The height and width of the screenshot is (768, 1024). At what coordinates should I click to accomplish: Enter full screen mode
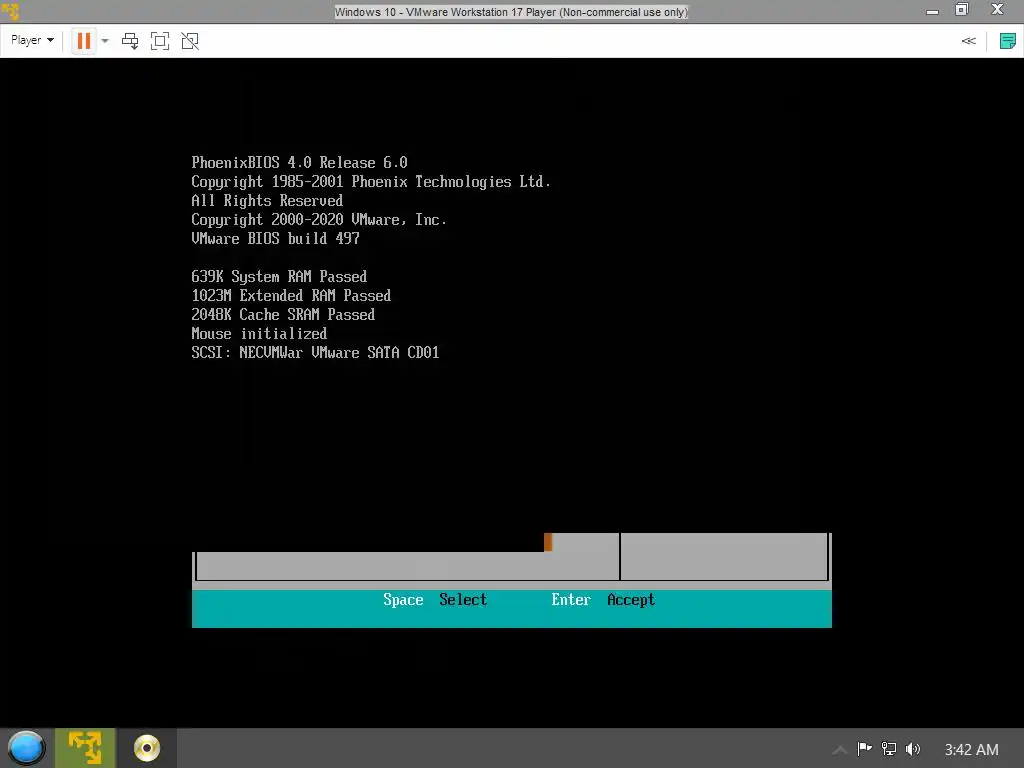point(159,41)
